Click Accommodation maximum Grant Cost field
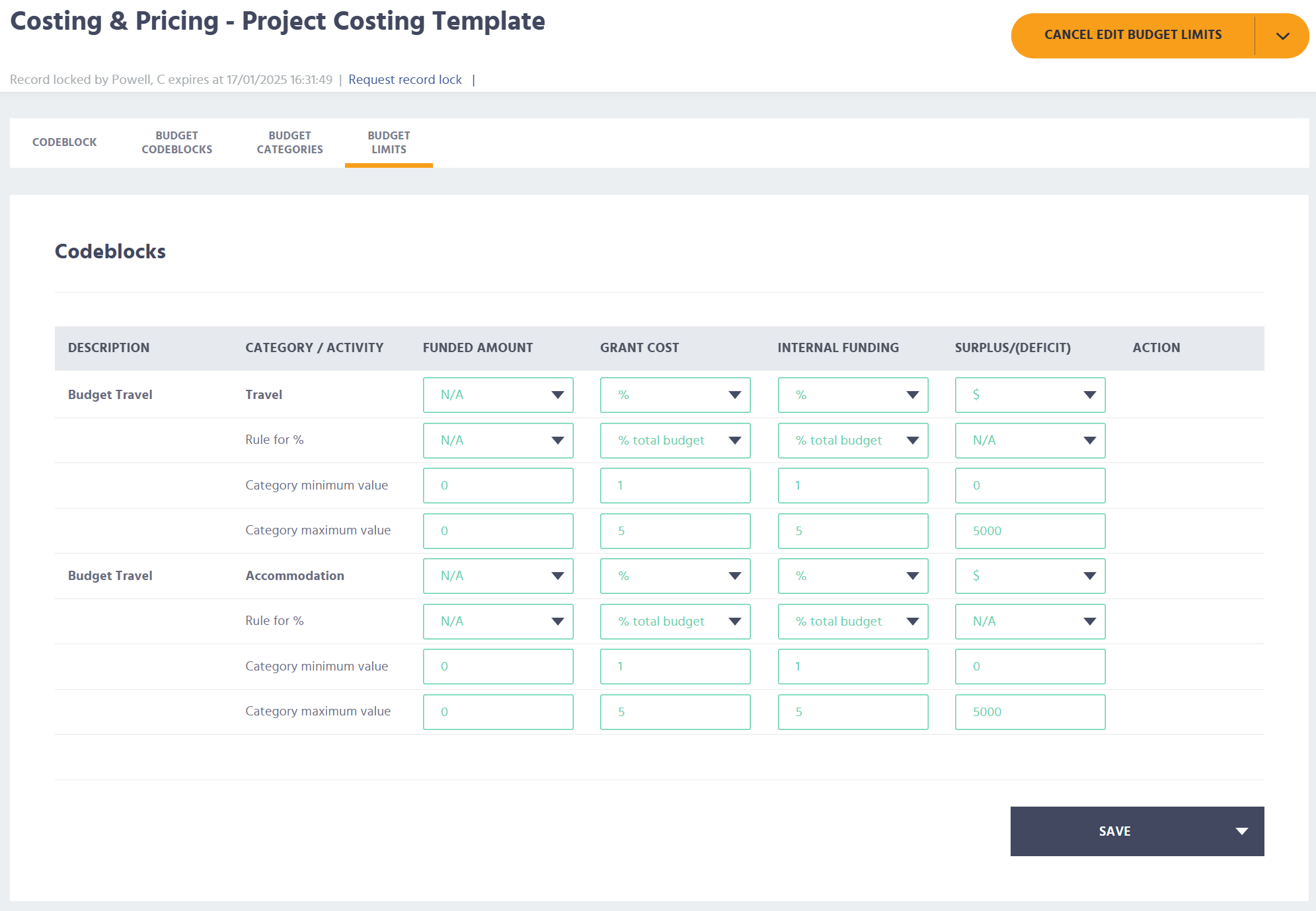The image size is (1316, 911). pos(676,712)
